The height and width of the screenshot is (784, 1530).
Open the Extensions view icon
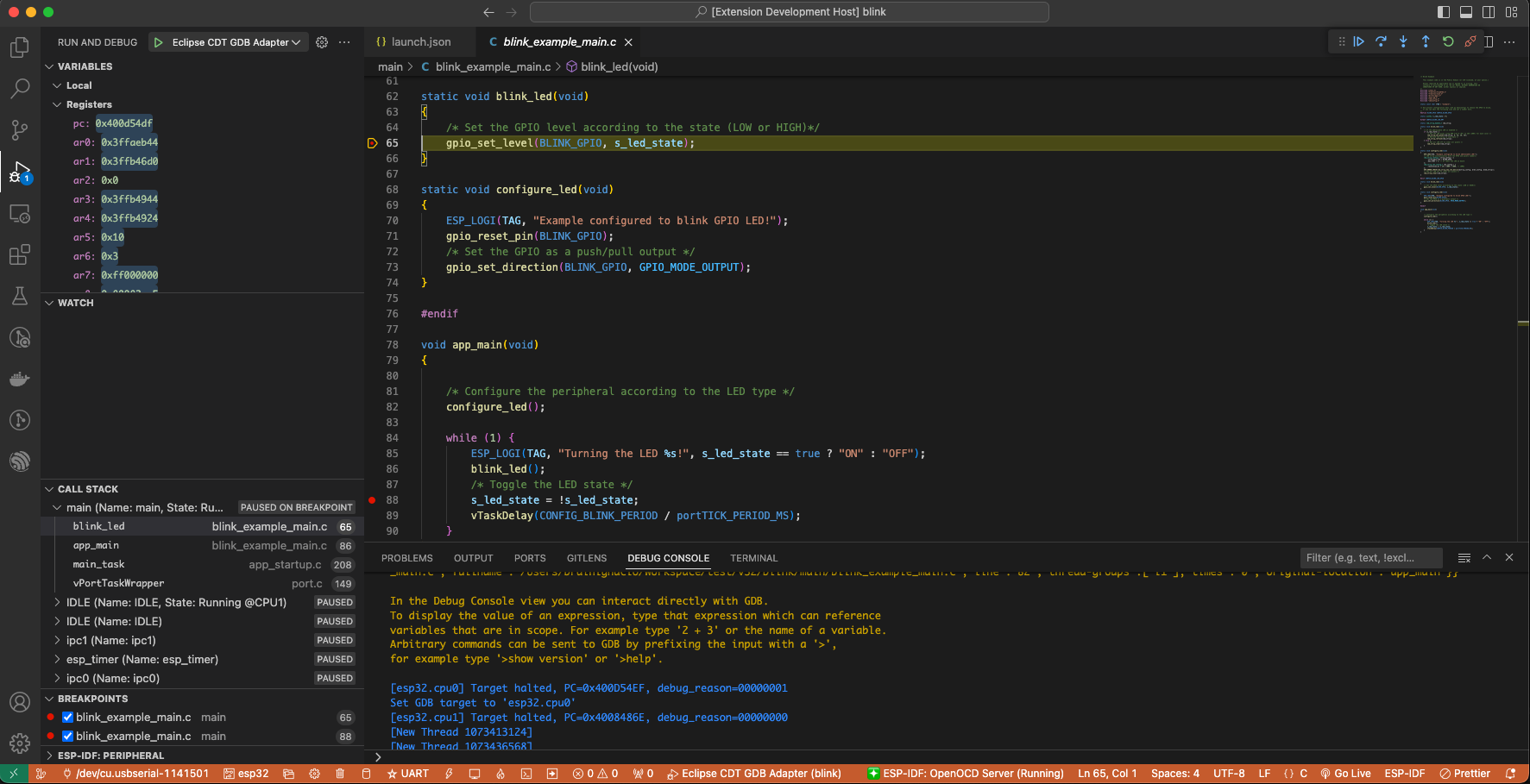coord(19,254)
